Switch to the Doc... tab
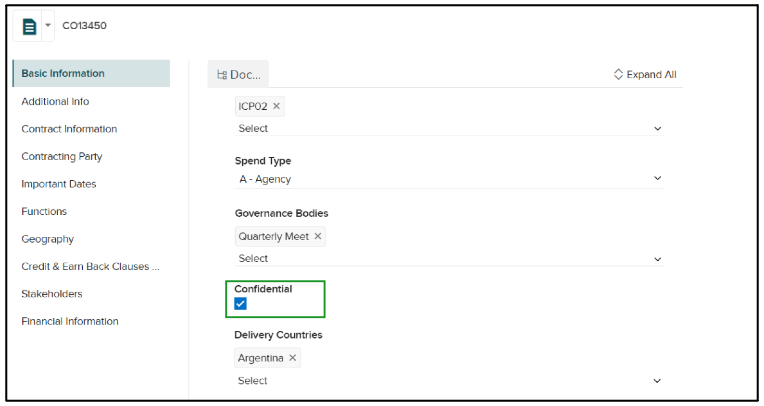Screen dimensions: 764x406 [238, 75]
